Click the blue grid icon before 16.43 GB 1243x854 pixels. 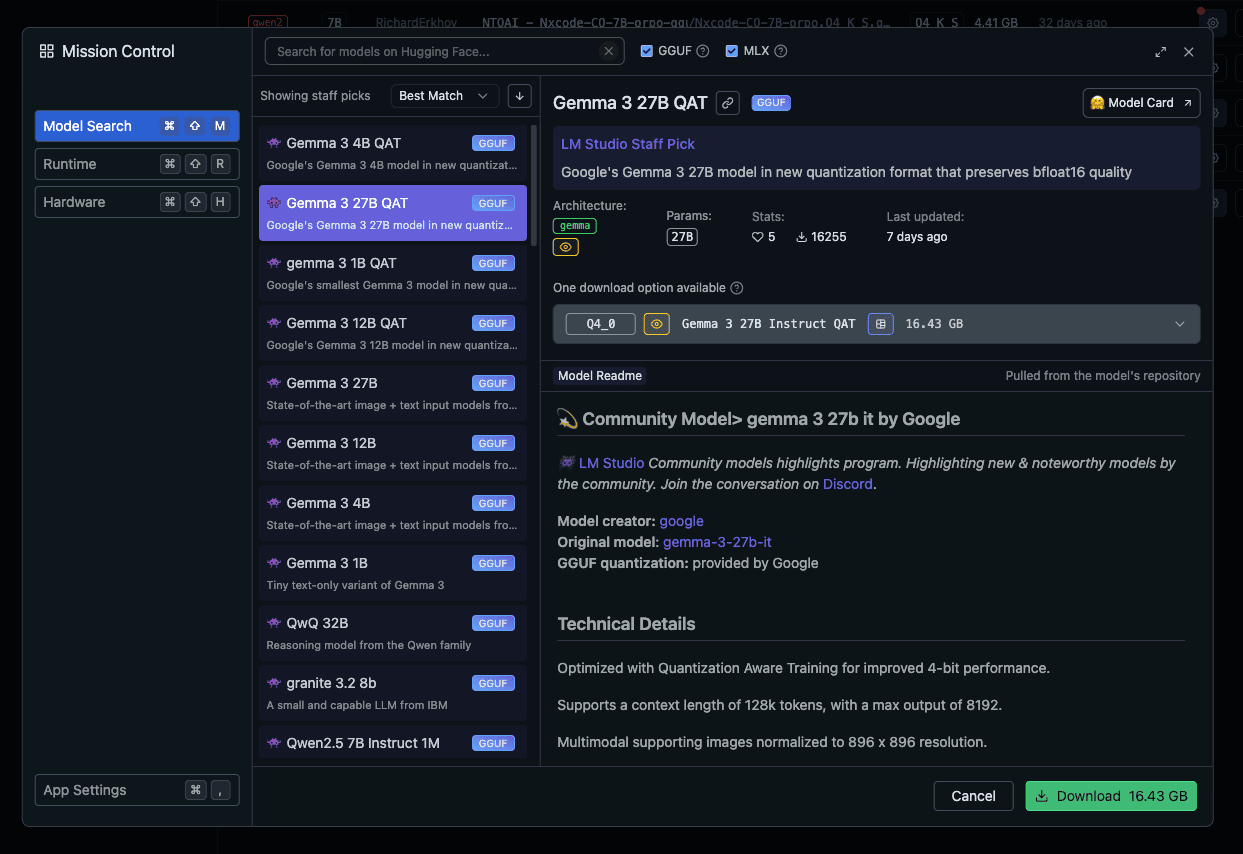881,324
